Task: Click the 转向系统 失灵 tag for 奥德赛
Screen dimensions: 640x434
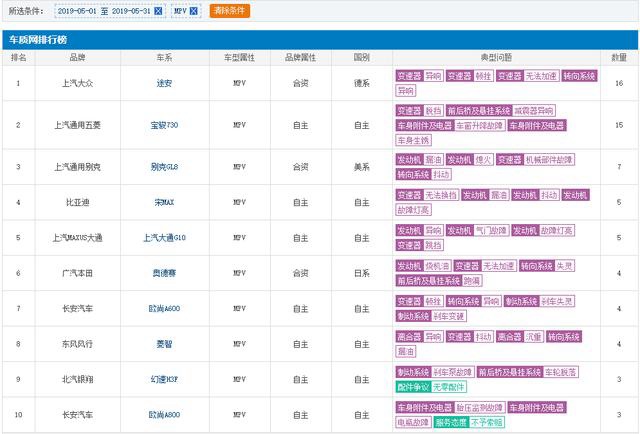Action: (547, 266)
